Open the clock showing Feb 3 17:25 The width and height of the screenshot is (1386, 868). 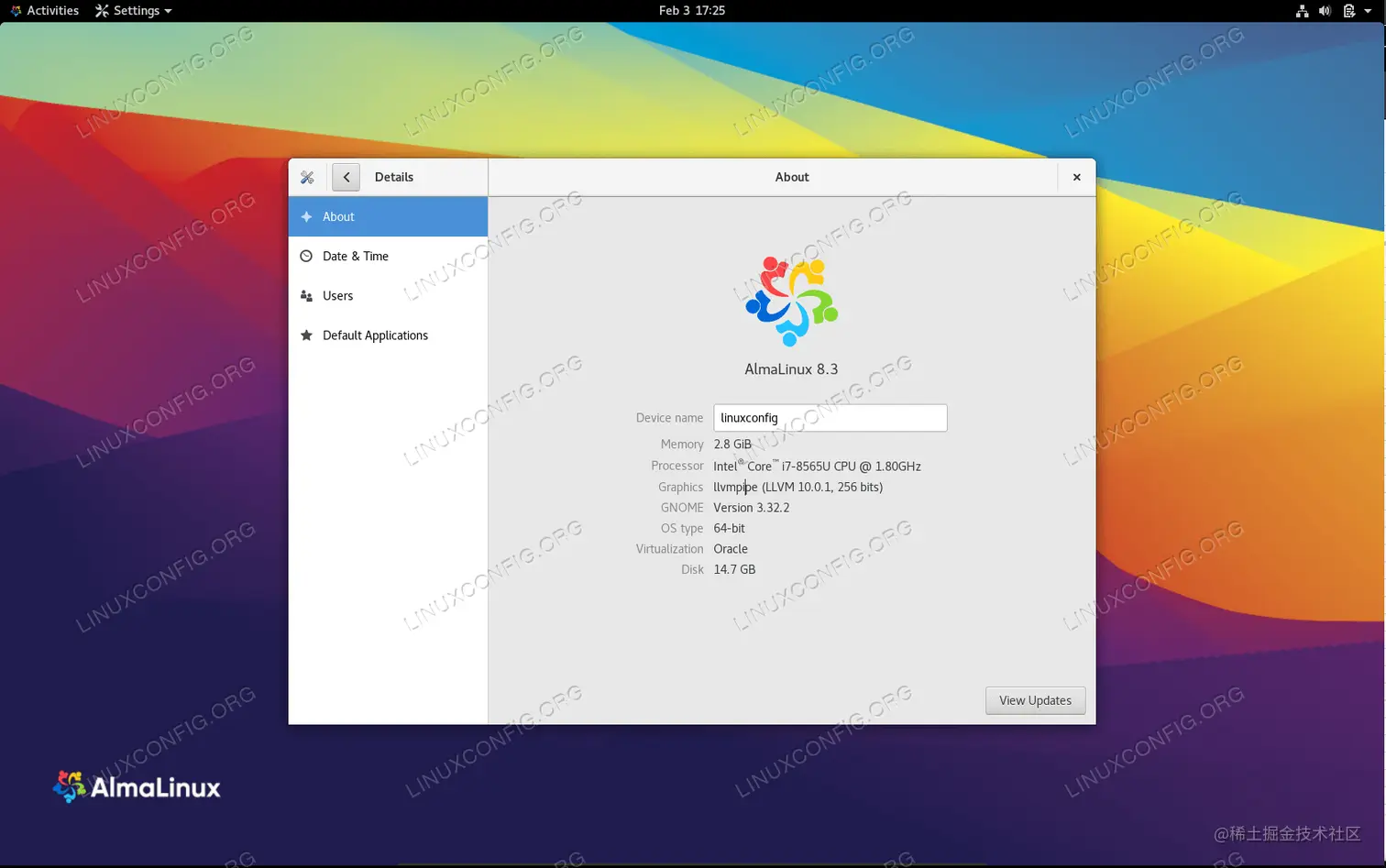click(x=692, y=11)
